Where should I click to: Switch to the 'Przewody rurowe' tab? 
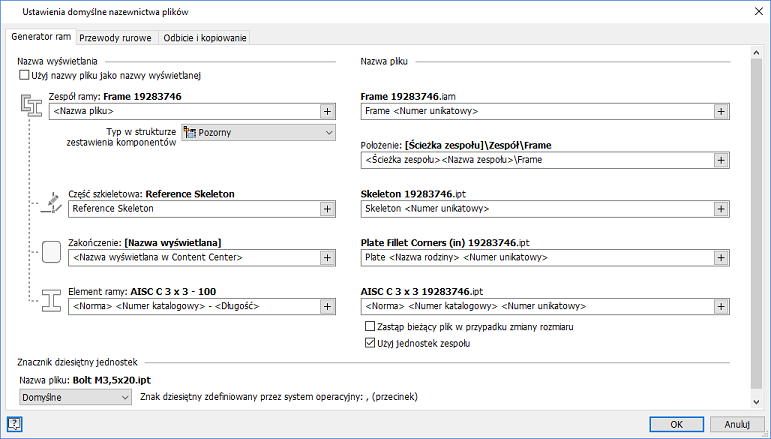point(115,38)
